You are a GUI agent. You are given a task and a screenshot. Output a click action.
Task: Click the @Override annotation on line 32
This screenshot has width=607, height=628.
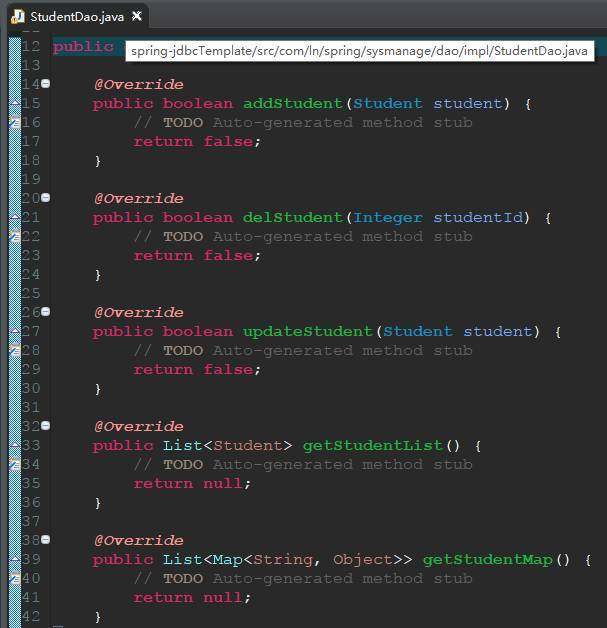point(139,426)
